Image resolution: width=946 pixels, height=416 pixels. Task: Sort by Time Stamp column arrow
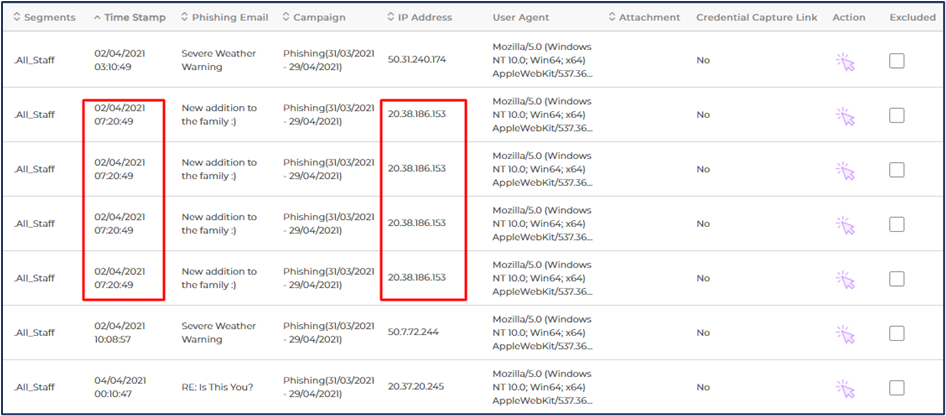point(98,17)
